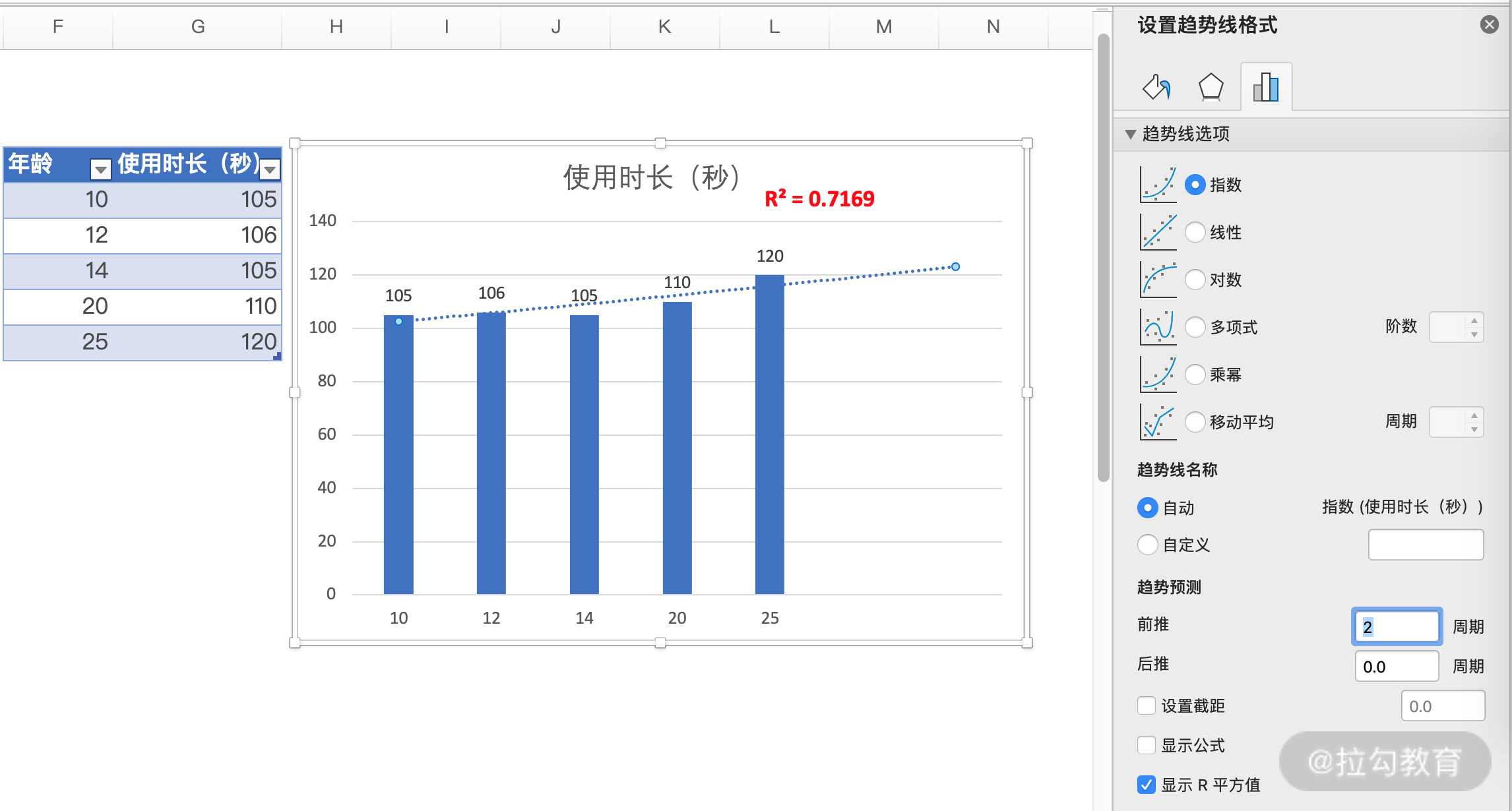Check the 设置截距 option
This screenshot has height=811, width=1512.
1147,706
